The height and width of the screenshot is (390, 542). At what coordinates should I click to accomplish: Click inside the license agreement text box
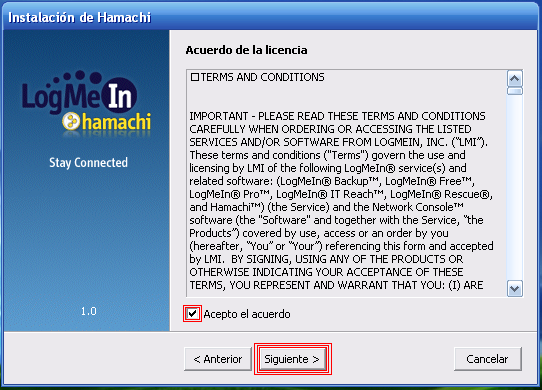pos(347,183)
